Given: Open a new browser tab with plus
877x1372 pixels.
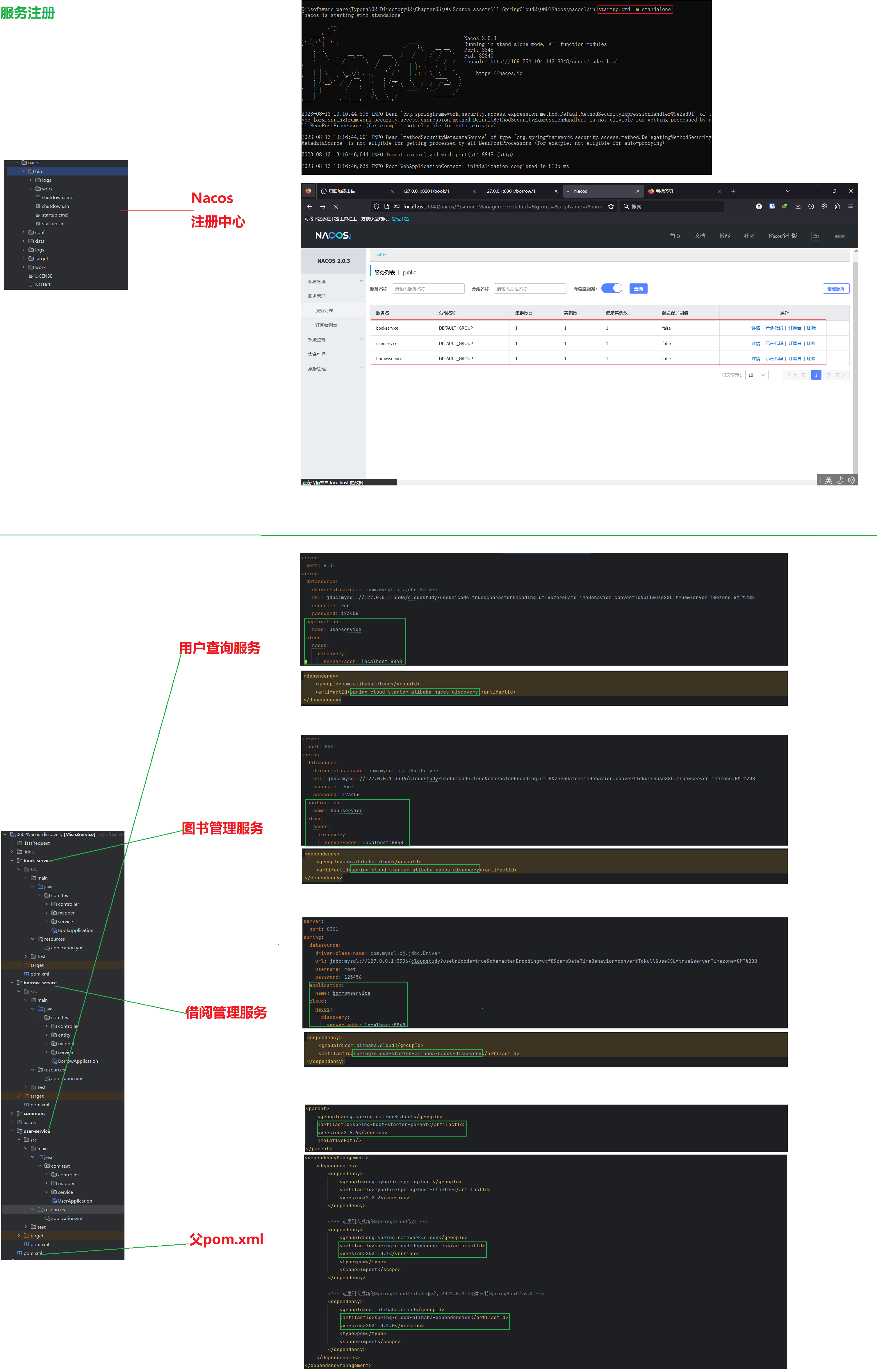Looking at the screenshot, I should (733, 192).
